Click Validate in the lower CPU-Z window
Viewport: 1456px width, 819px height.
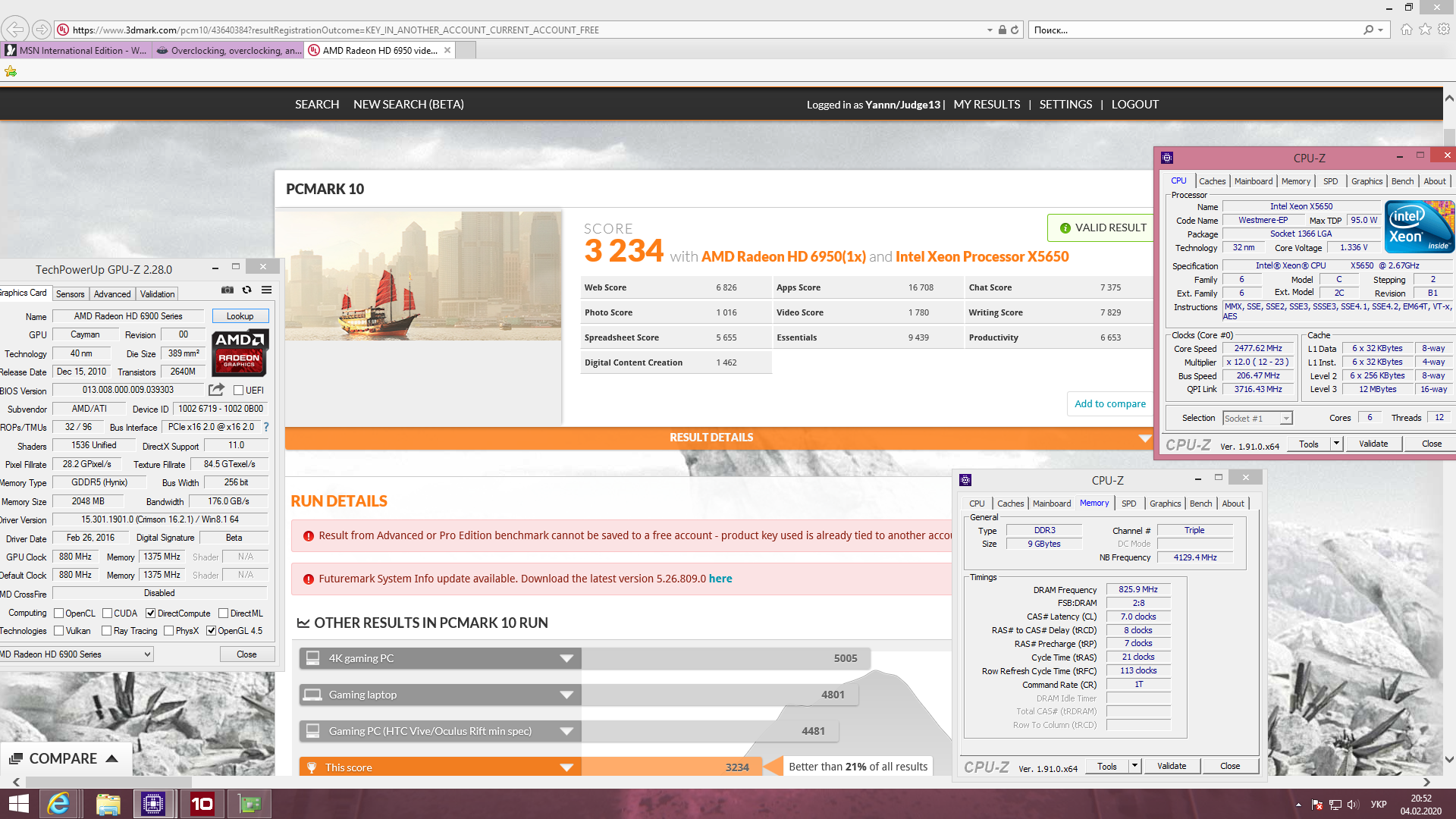[x=1172, y=766]
